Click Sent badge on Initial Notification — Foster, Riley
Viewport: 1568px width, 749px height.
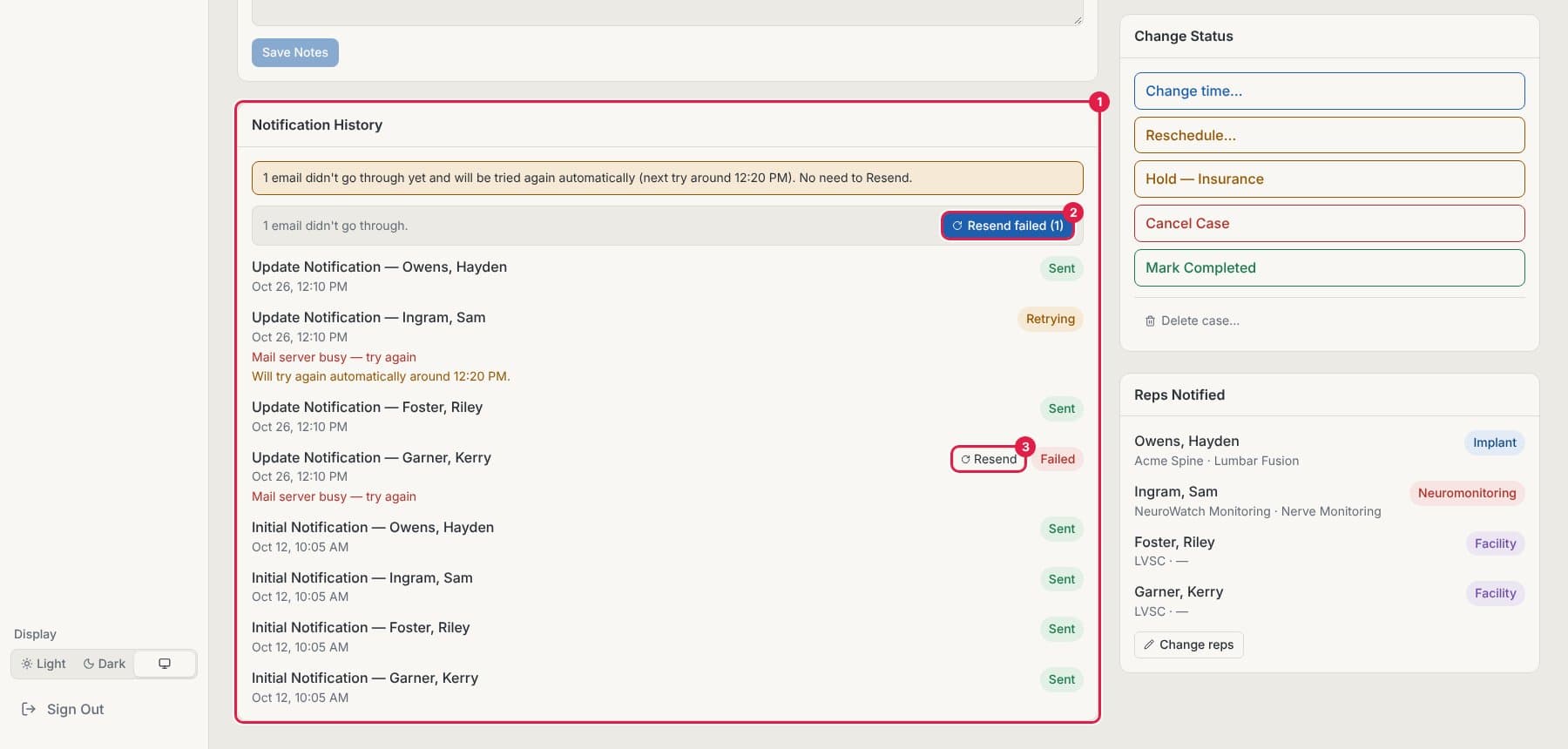tap(1062, 629)
